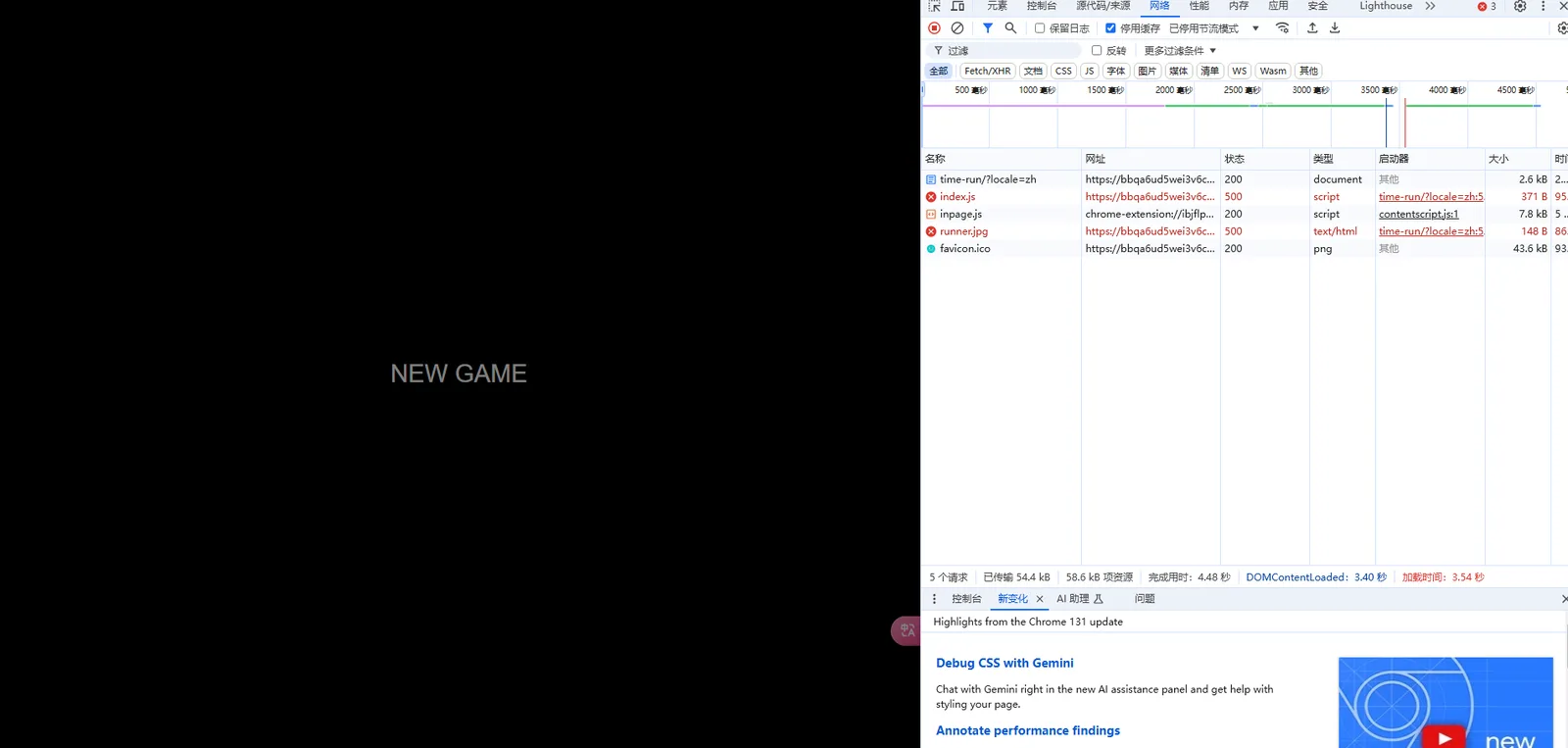Open the 应用 panel tab
1568x748 pixels.
pyautogui.click(x=1278, y=6)
